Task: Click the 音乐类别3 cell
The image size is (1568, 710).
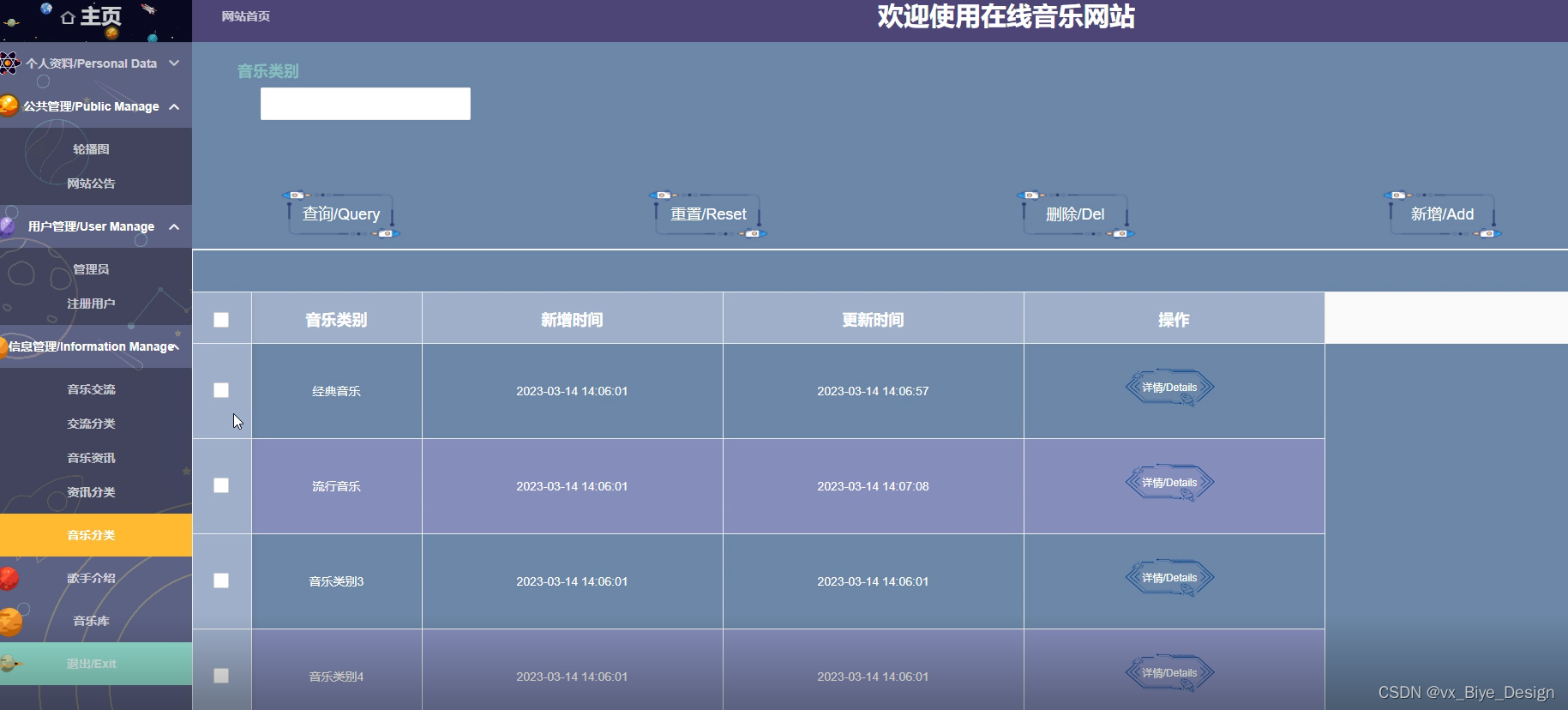Action: [336, 581]
